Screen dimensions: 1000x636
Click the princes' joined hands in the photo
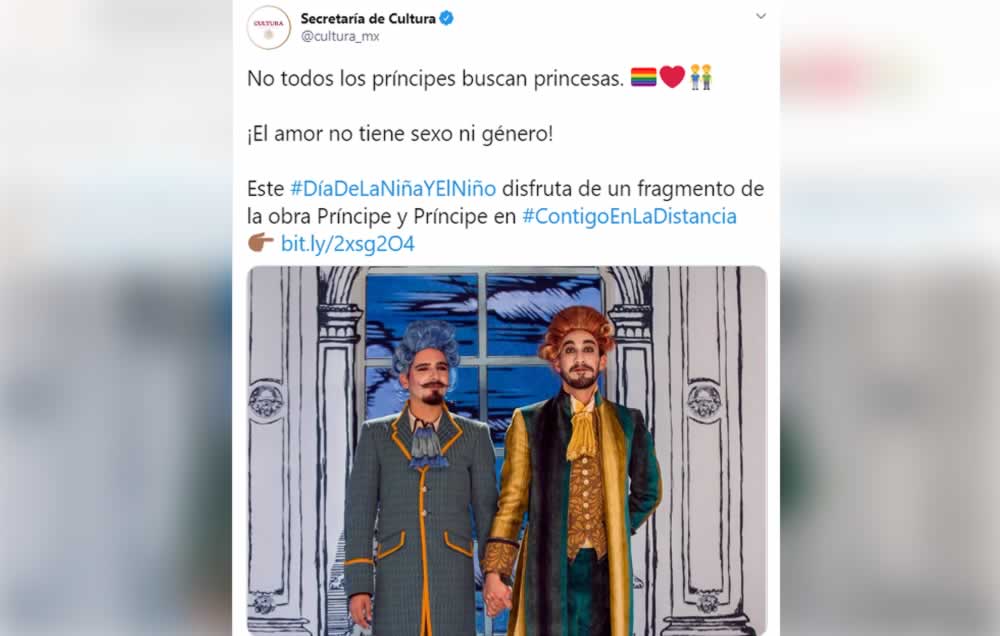pyautogui.click(x=497, y=595)
